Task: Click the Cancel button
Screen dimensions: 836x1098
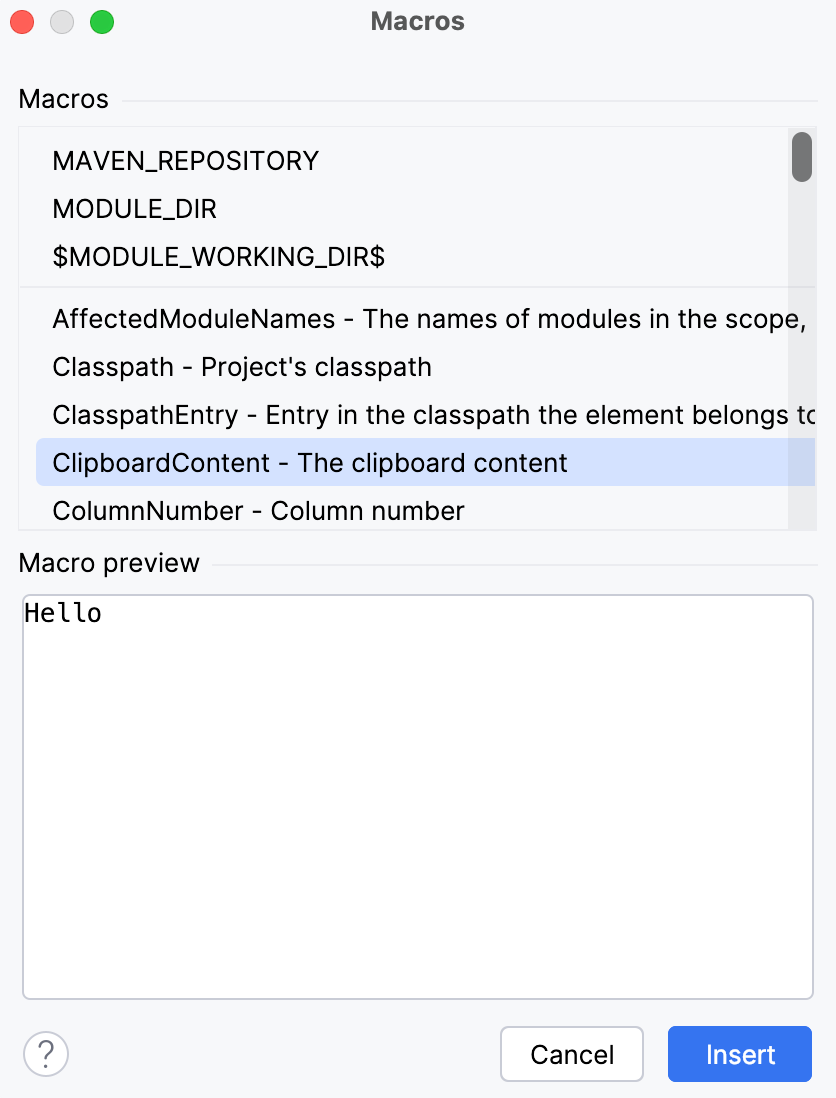Action: (x=571, y=1053)
